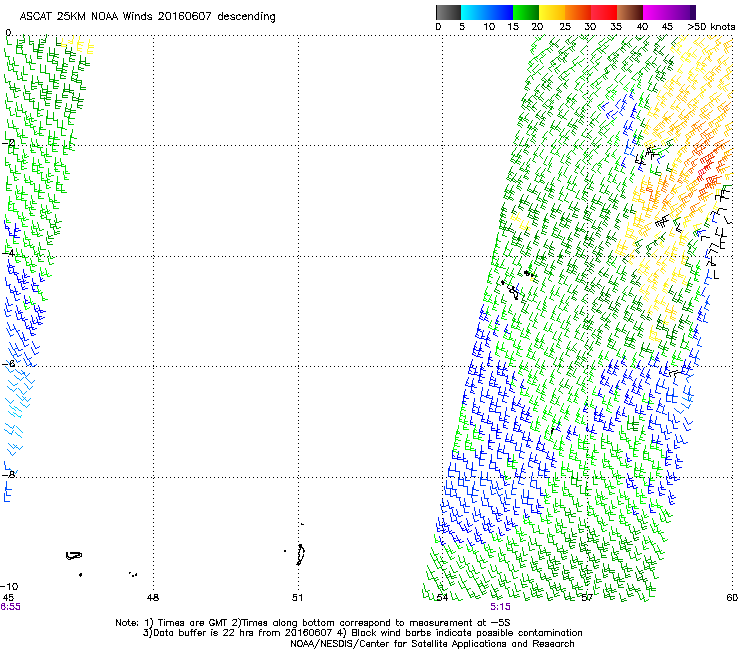Click the gray 0-5 knots legend swatch
This screenshot has height=650, width=740.
coord(448,12)
